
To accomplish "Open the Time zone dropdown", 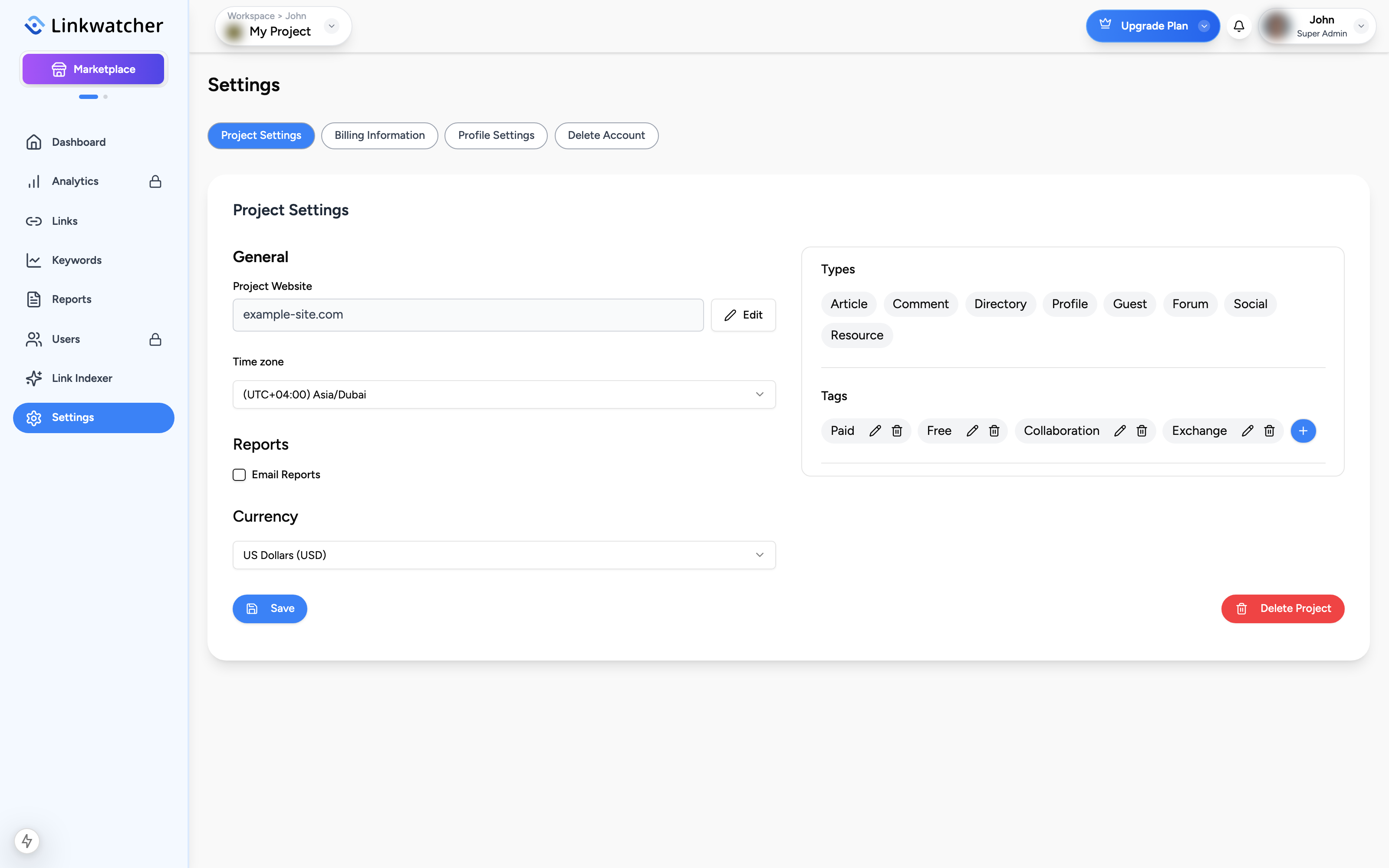I will tap(504, 395).
